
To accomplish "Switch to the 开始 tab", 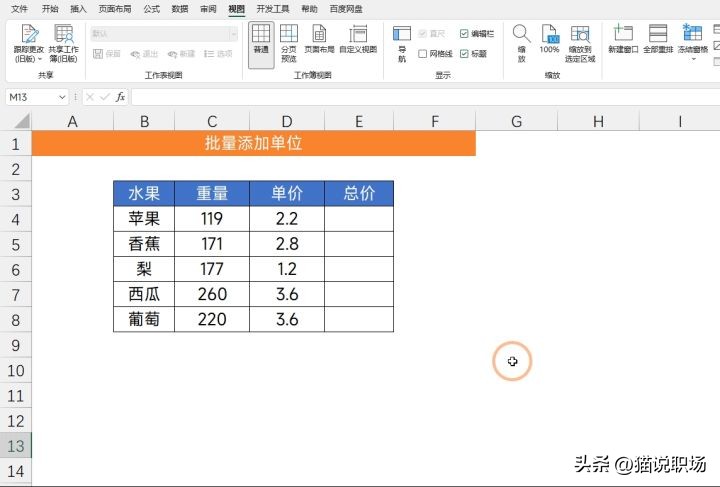I will click(50, 9).
